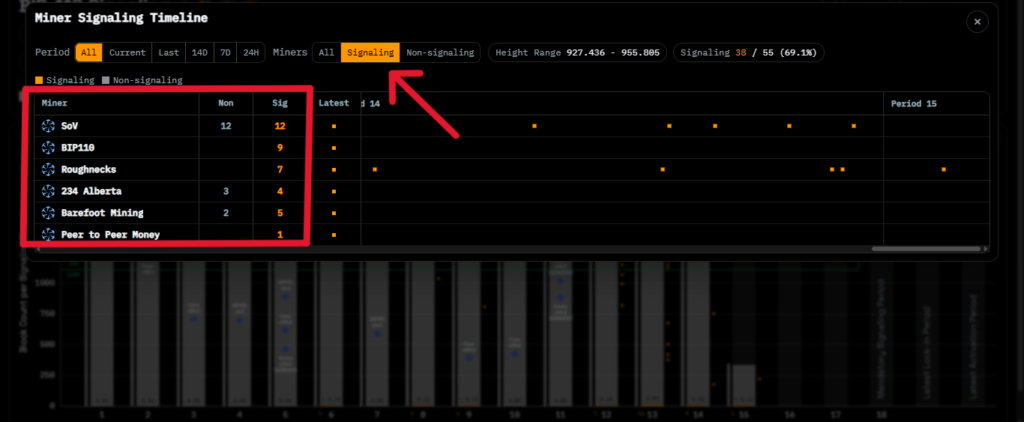Select the Last period filter
Screen dimensions: 1024x422
click(x=168, y=52)
